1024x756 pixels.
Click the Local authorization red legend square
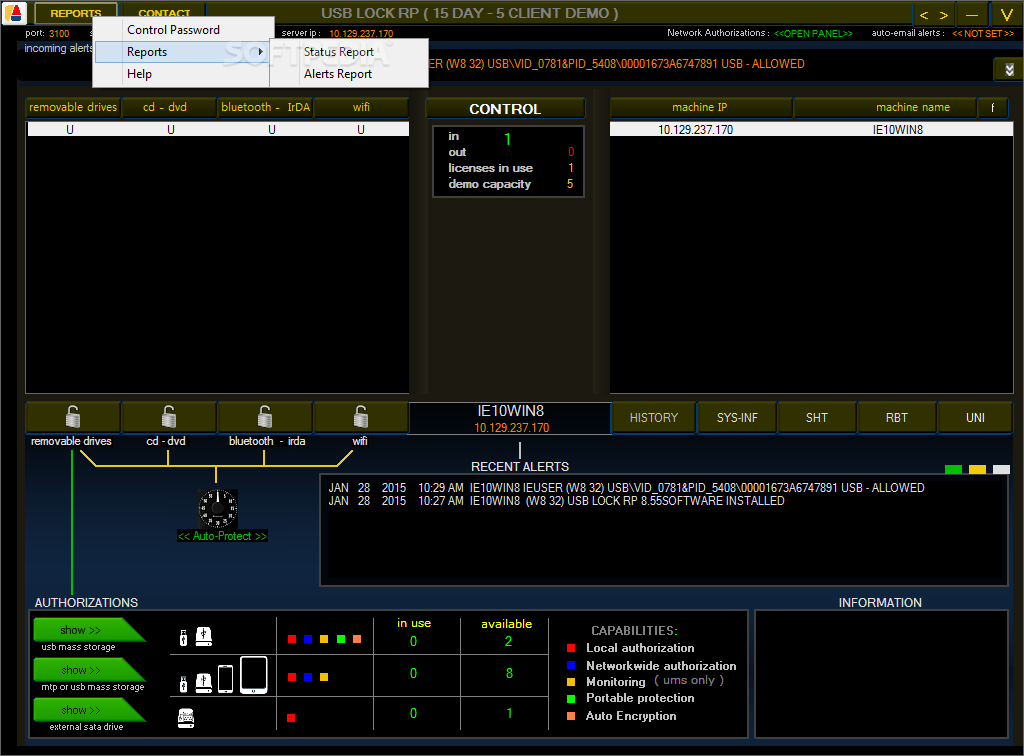tap(571, 648)
